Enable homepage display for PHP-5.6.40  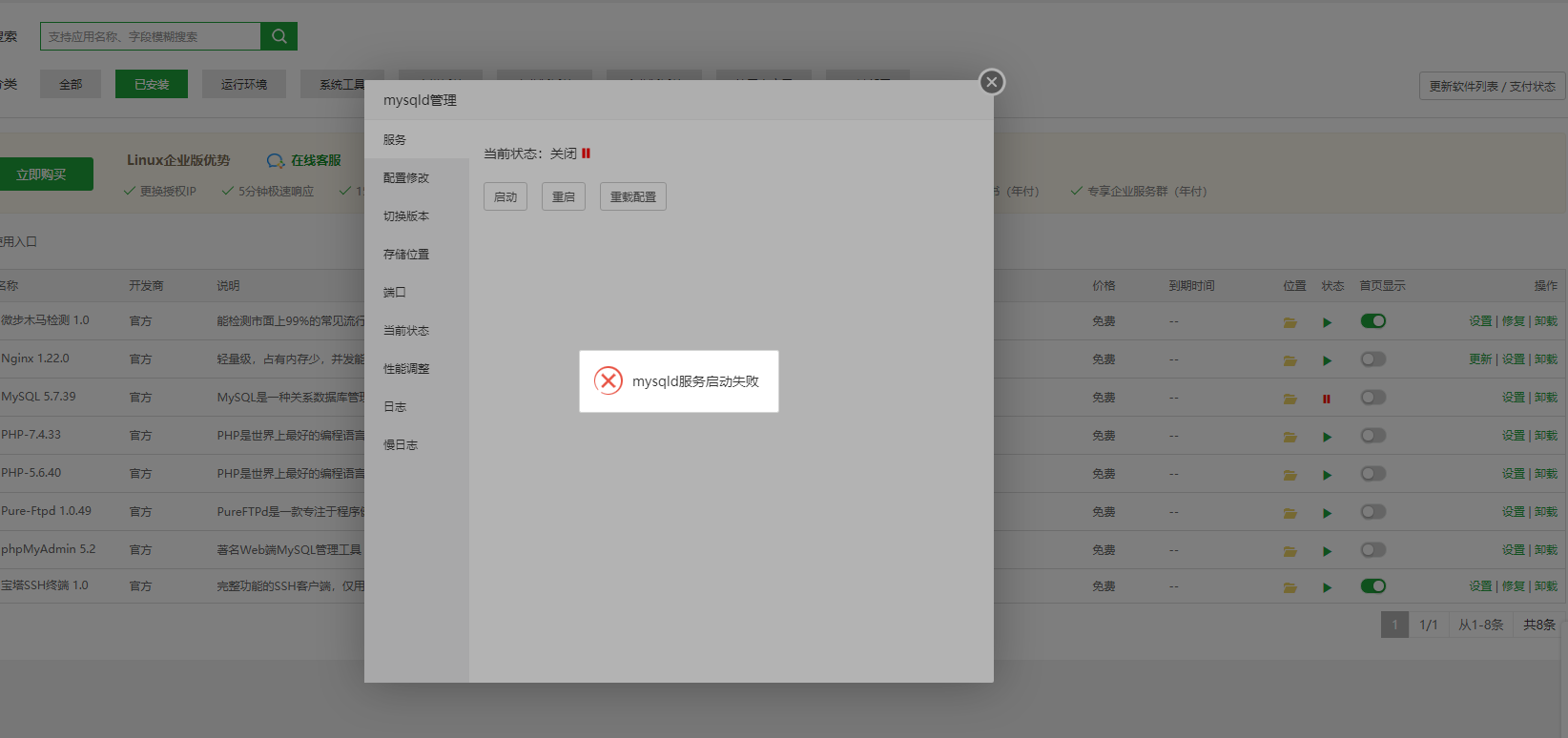tap(1373, 474)
